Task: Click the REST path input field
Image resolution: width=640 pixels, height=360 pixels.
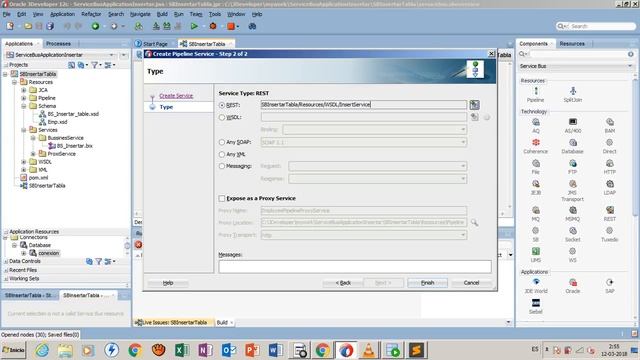Action: (364, 105)
